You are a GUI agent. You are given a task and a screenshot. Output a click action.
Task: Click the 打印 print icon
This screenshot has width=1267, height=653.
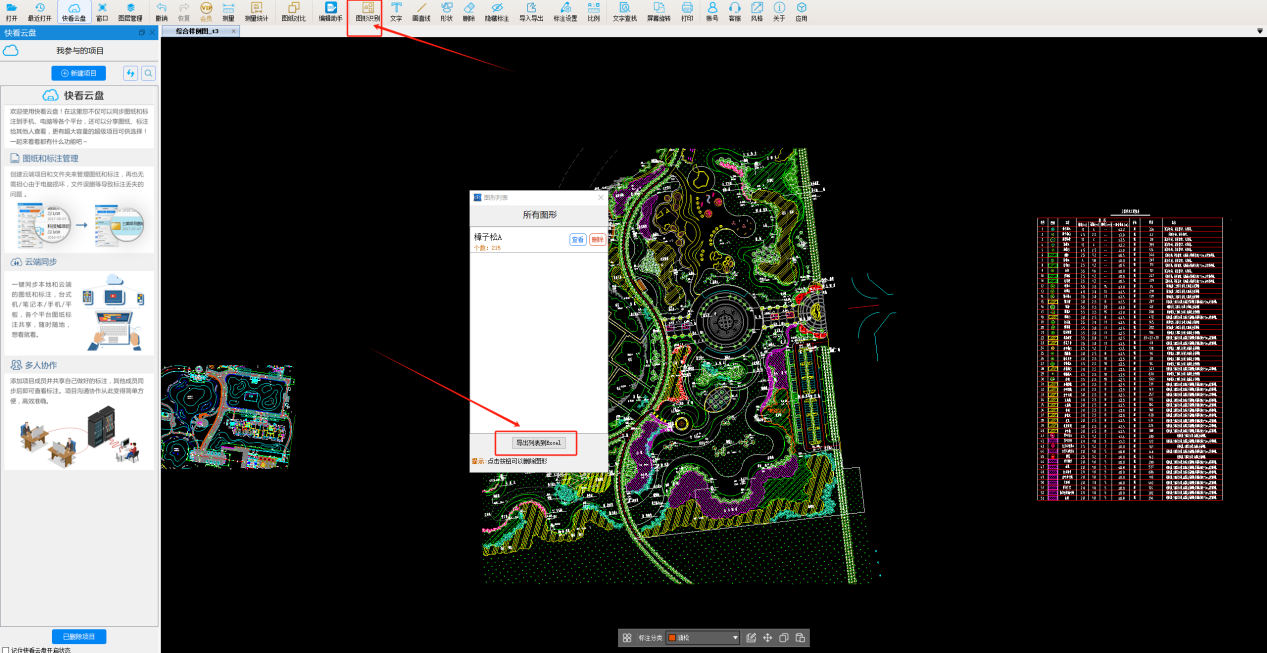(687, 11)
